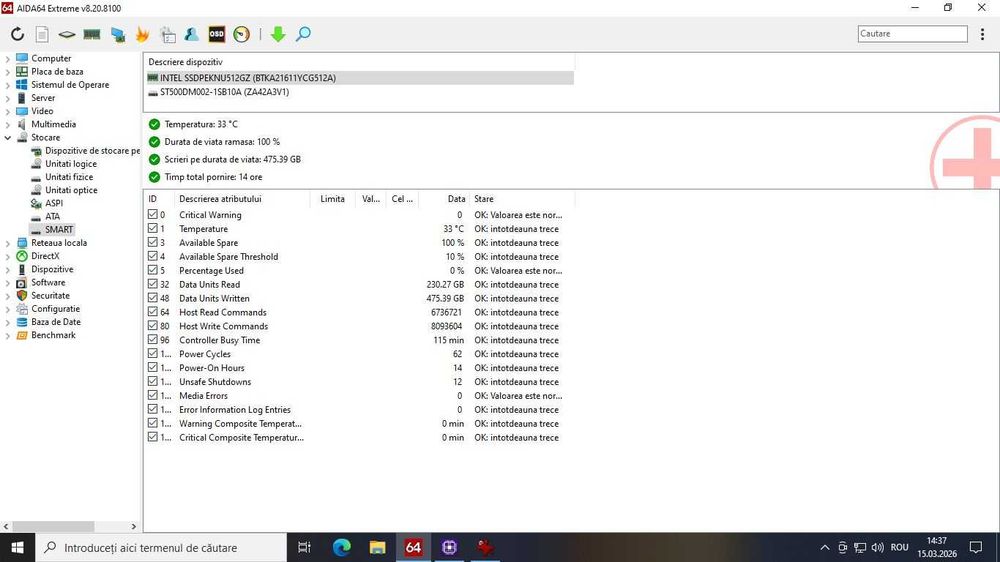
Task: Click the Windows taskbar search box
Action: coord(161,547)
